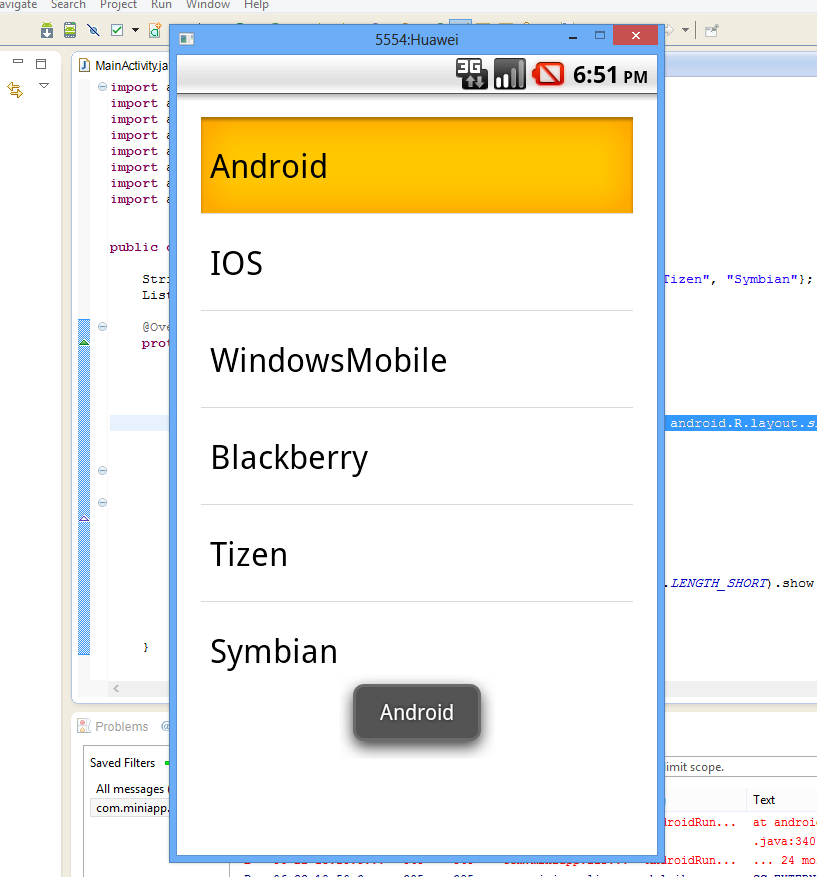
Task: Select the red '... 24 mo' log line
Action: 785,860
